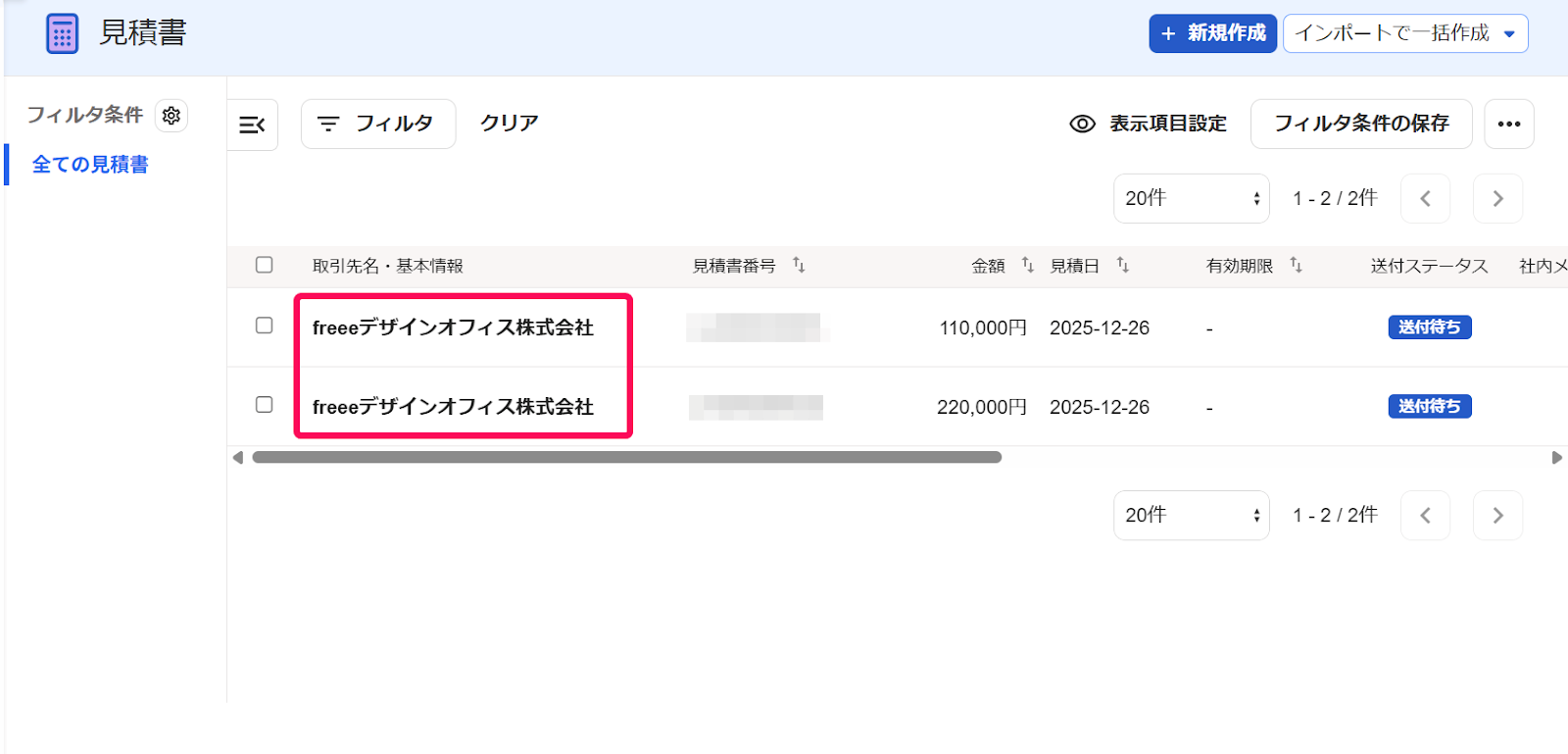Click フィルタ条件の保存 button

(1361, 124)
